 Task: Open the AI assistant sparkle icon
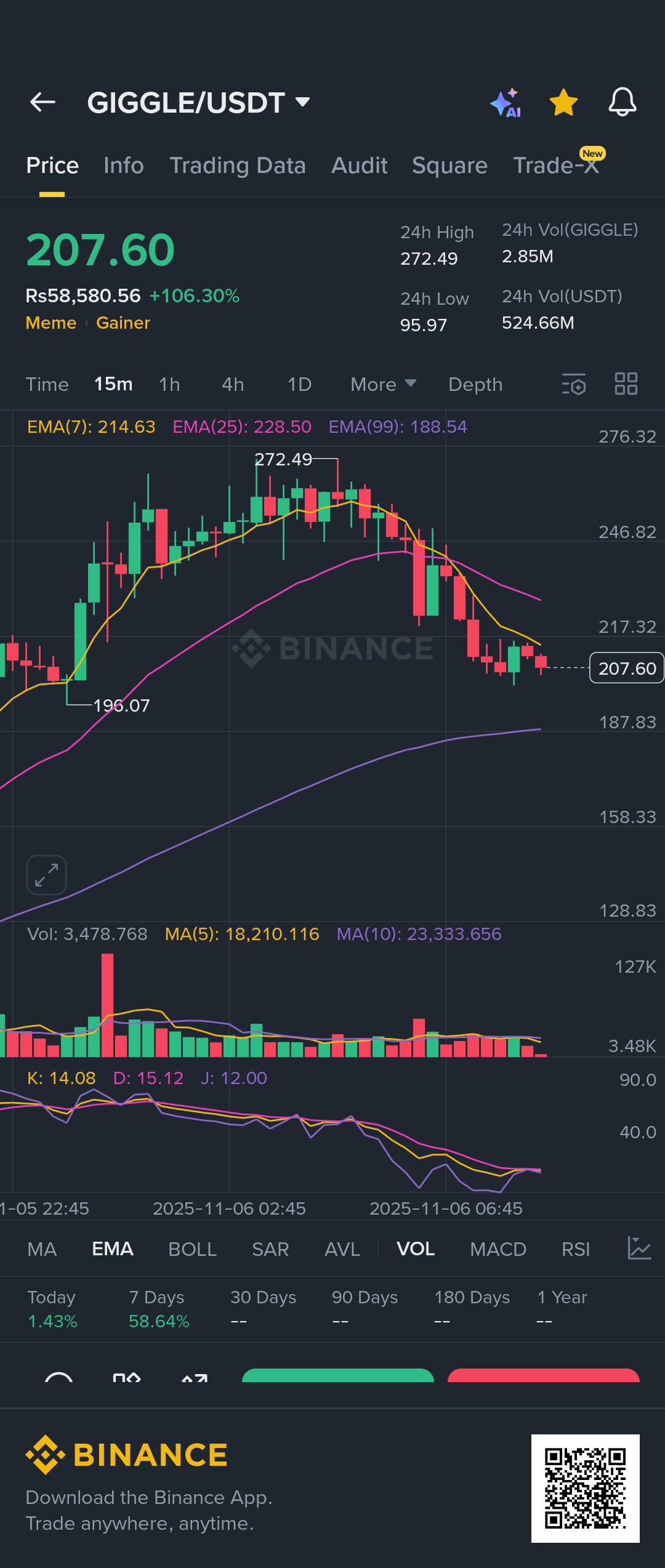506,103
